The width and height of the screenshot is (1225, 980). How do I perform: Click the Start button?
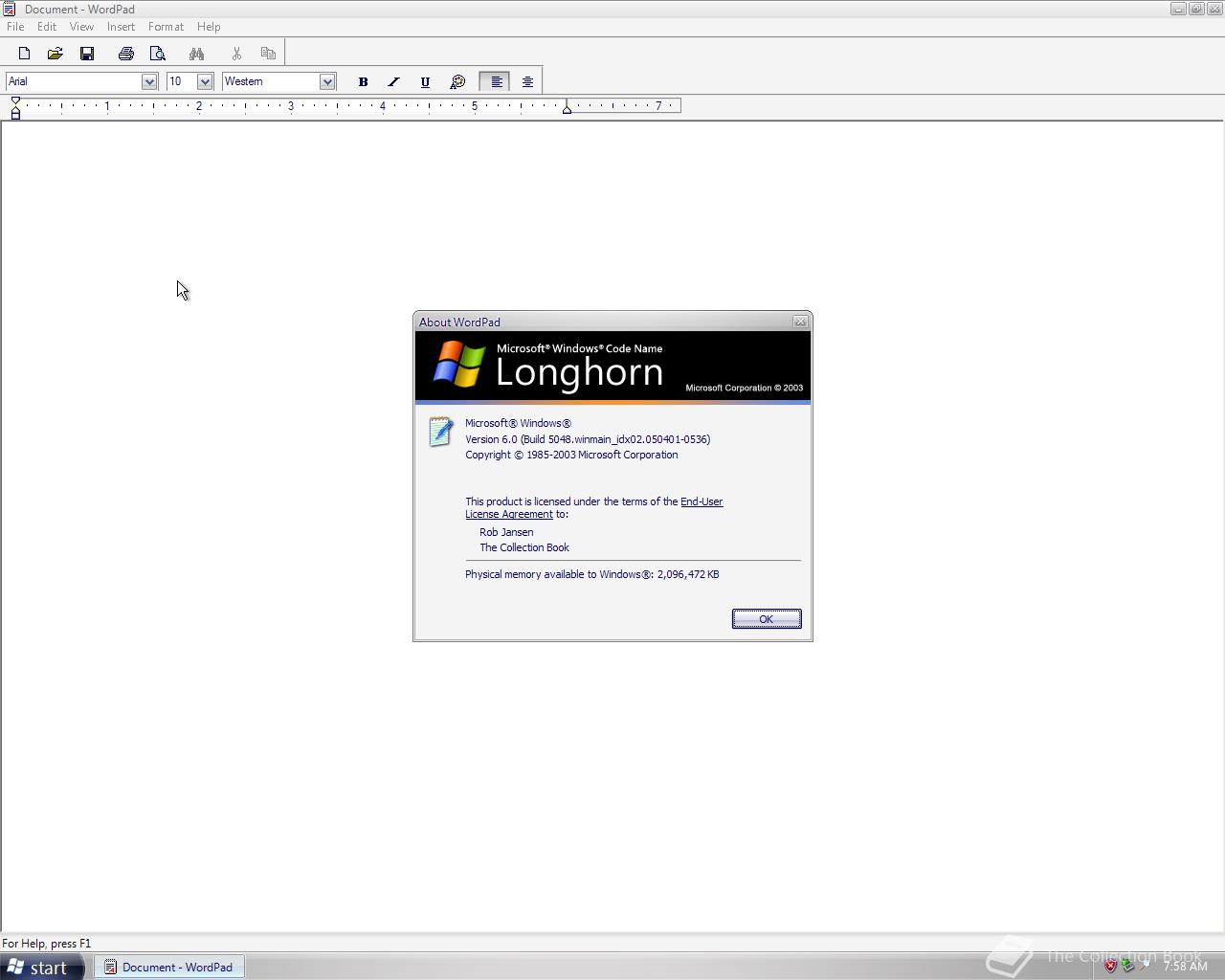(42, 968)
